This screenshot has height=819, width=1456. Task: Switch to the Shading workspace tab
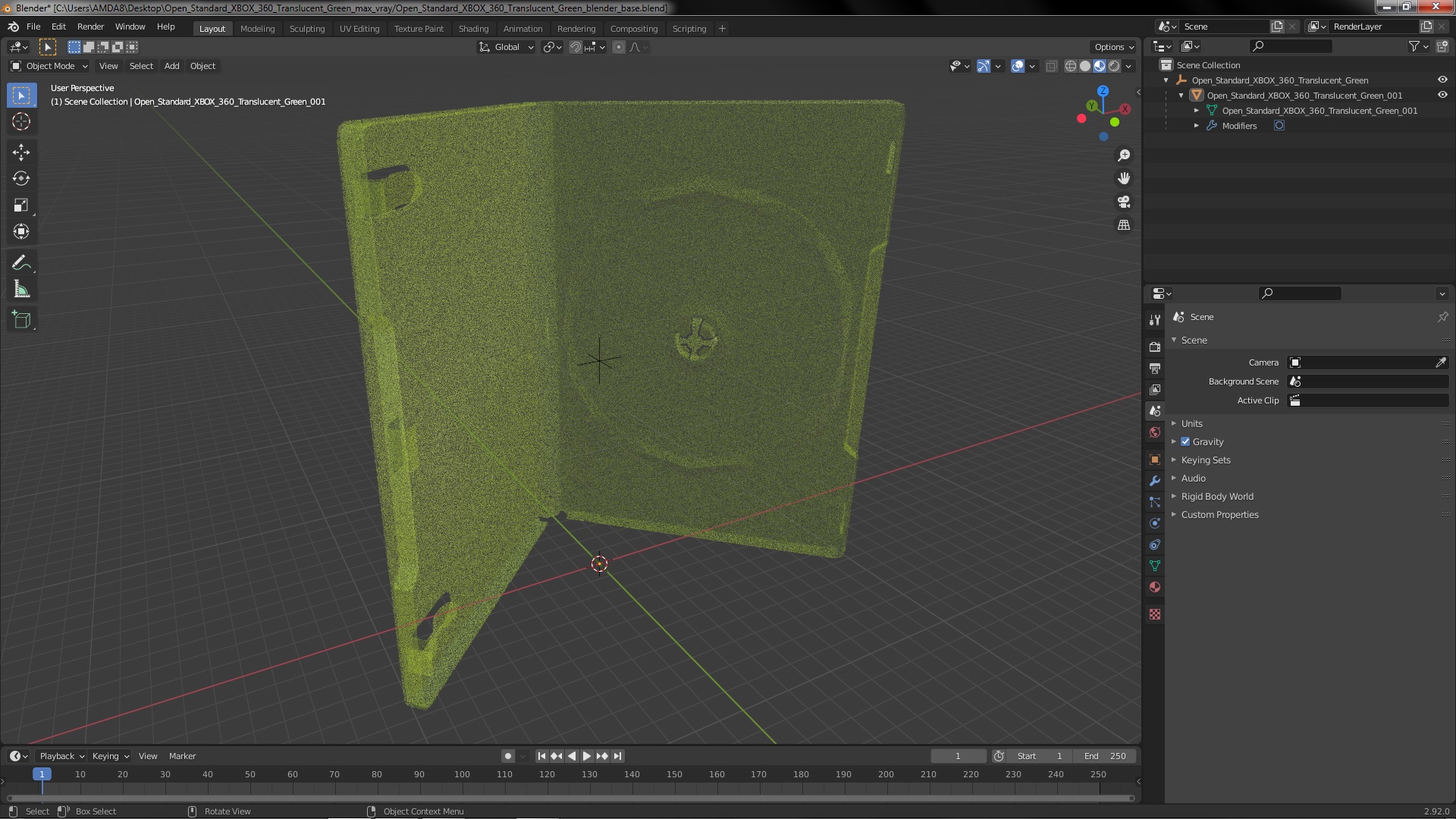(x=473, y=29)
